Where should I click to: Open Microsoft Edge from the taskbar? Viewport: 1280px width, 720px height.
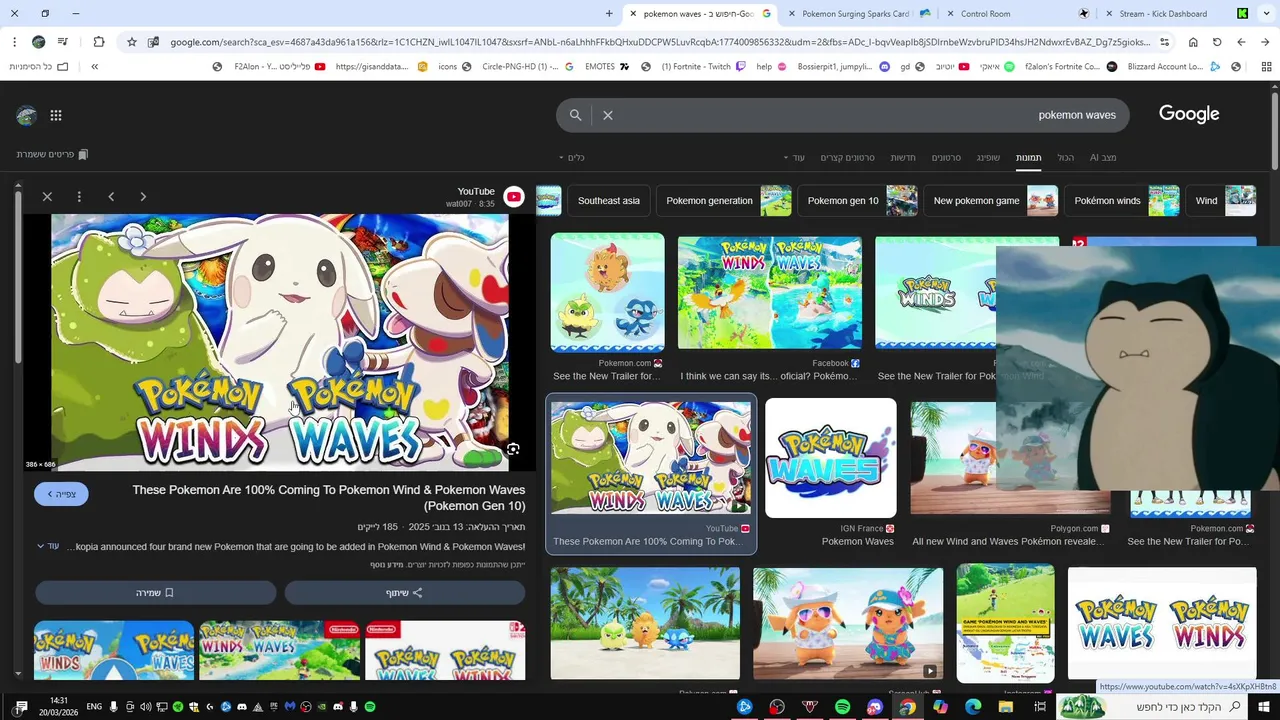(x=973, y=707)
